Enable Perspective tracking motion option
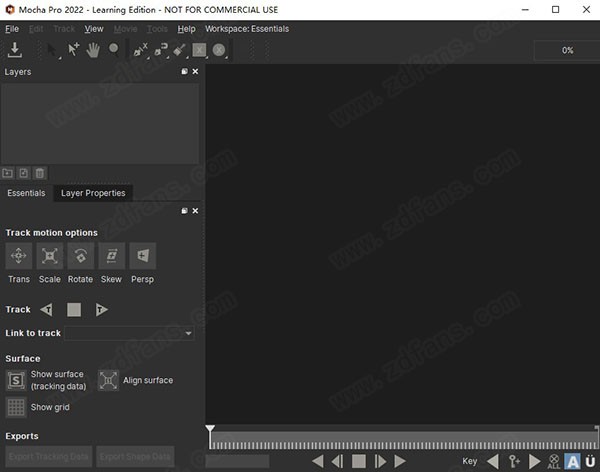 [142, 256]
